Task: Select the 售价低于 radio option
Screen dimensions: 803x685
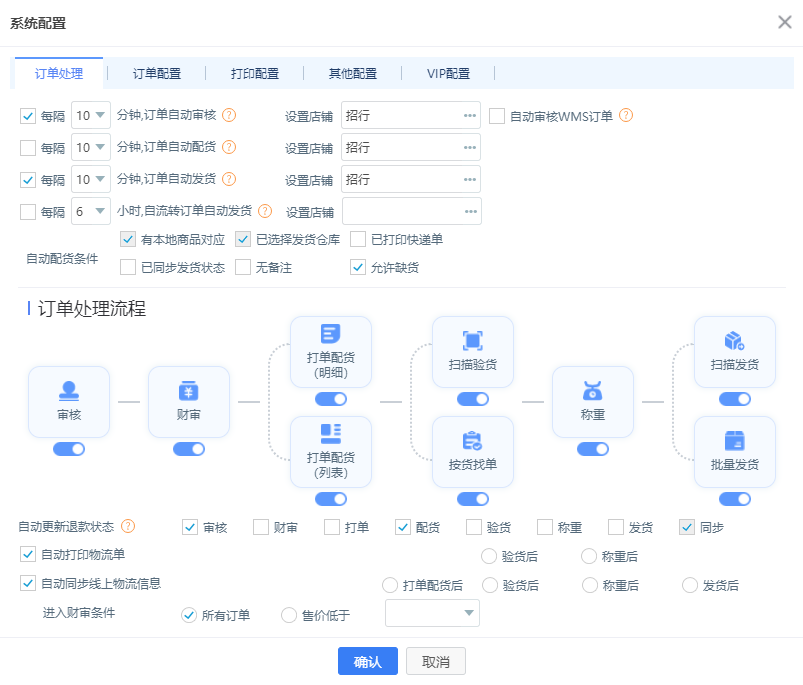Action: pos(289,615)
